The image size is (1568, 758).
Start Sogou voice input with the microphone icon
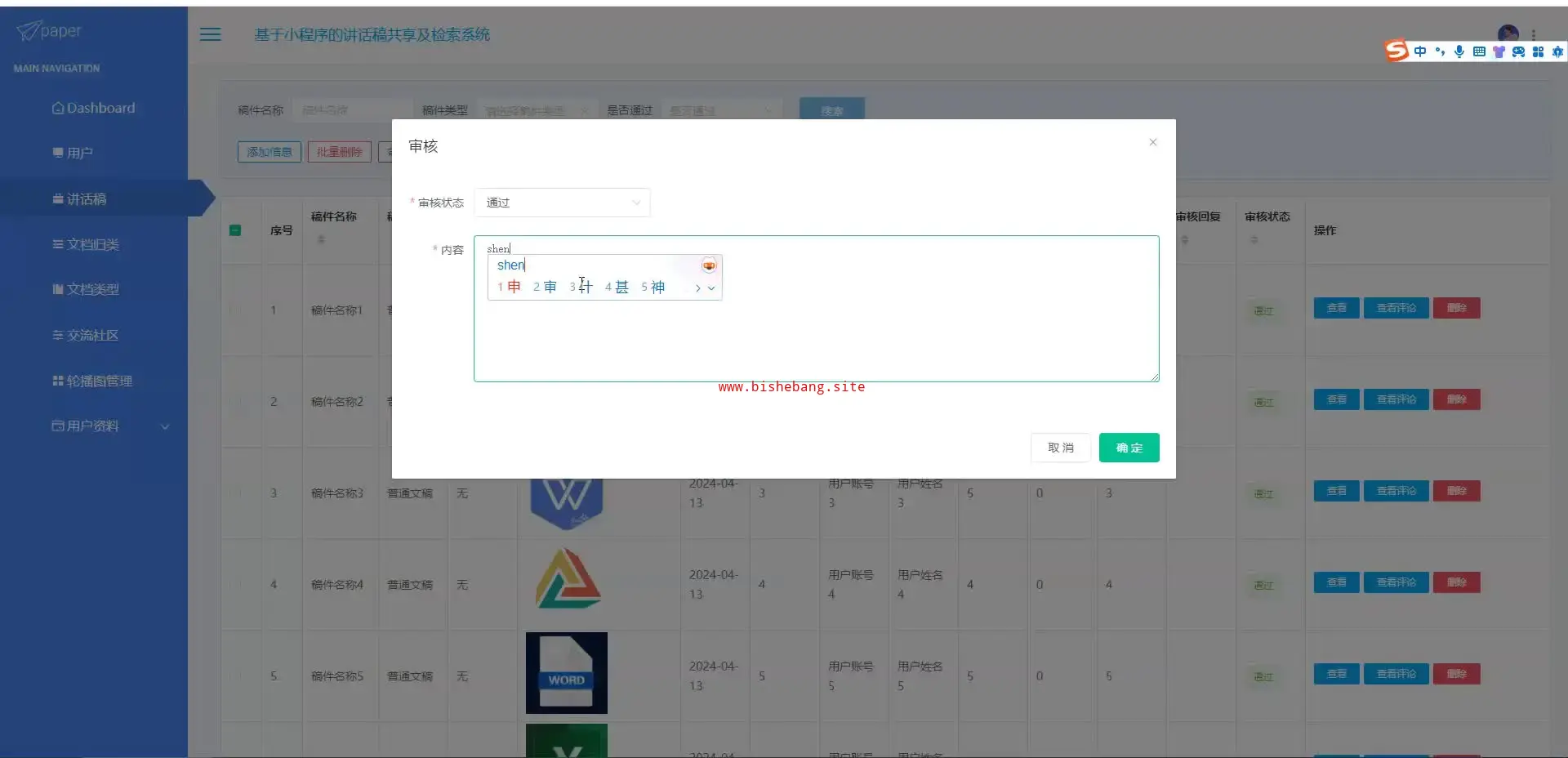[1459, 51]
